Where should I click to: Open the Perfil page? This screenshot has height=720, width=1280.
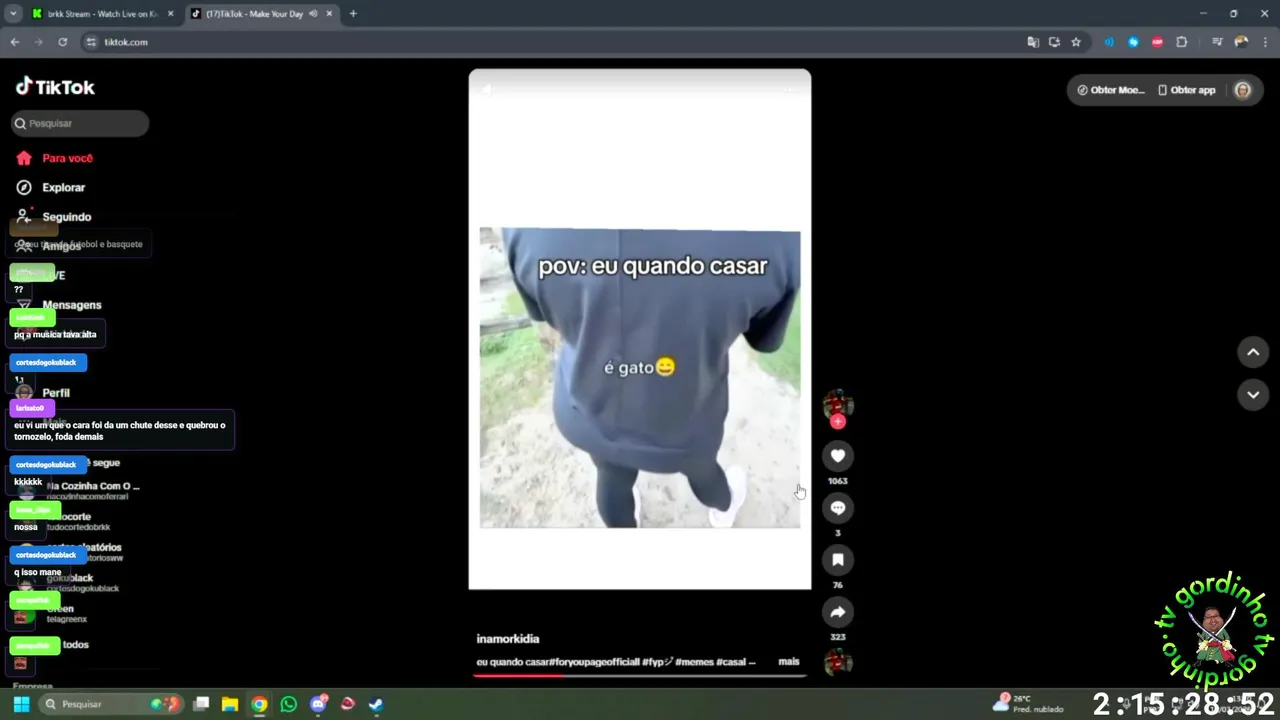point(56,393)
